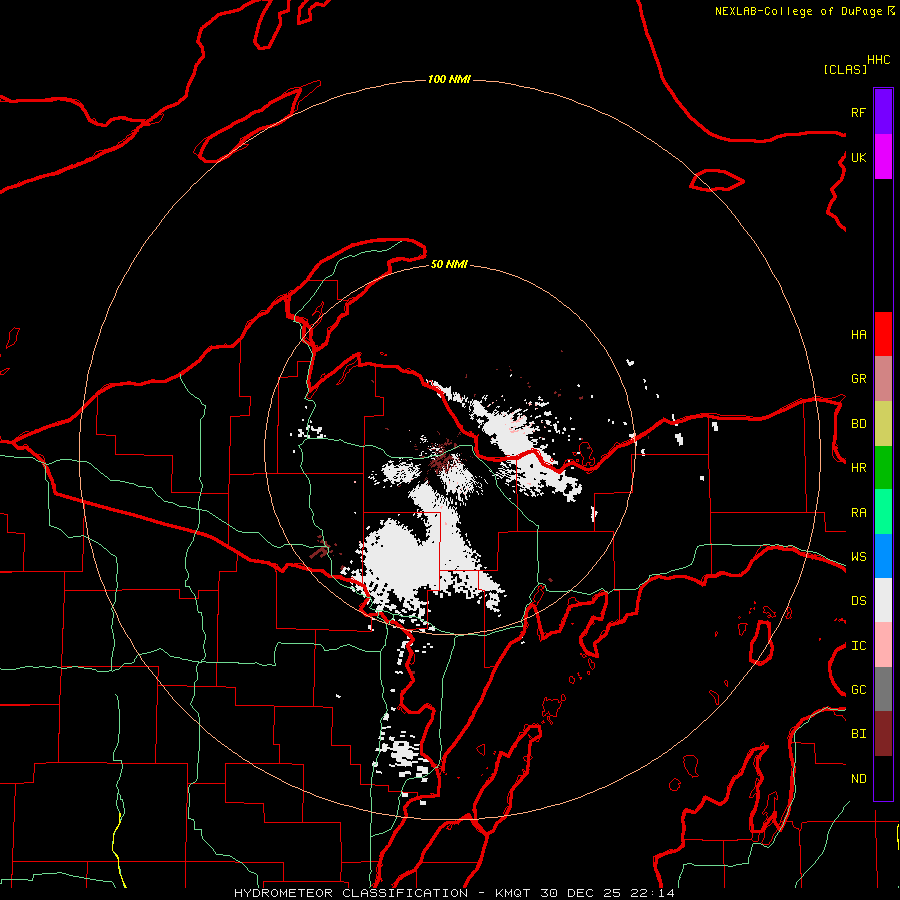The height and width of the screenshot is (900, 900).
Task: Click the GR legend label
Action: pyautogui.click(x=858, y=379)
